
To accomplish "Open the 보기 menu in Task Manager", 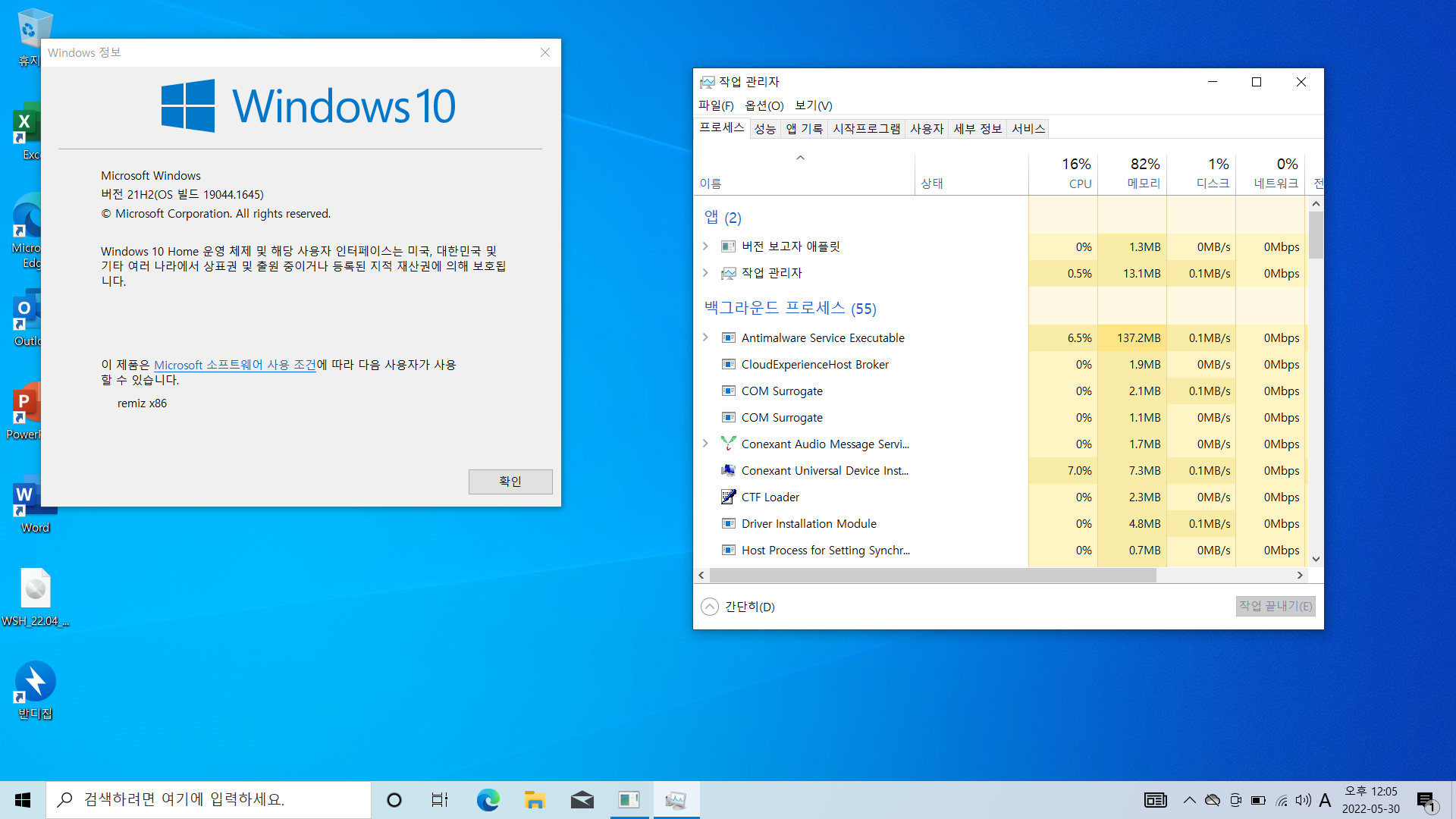I will [x=813, y=105].
